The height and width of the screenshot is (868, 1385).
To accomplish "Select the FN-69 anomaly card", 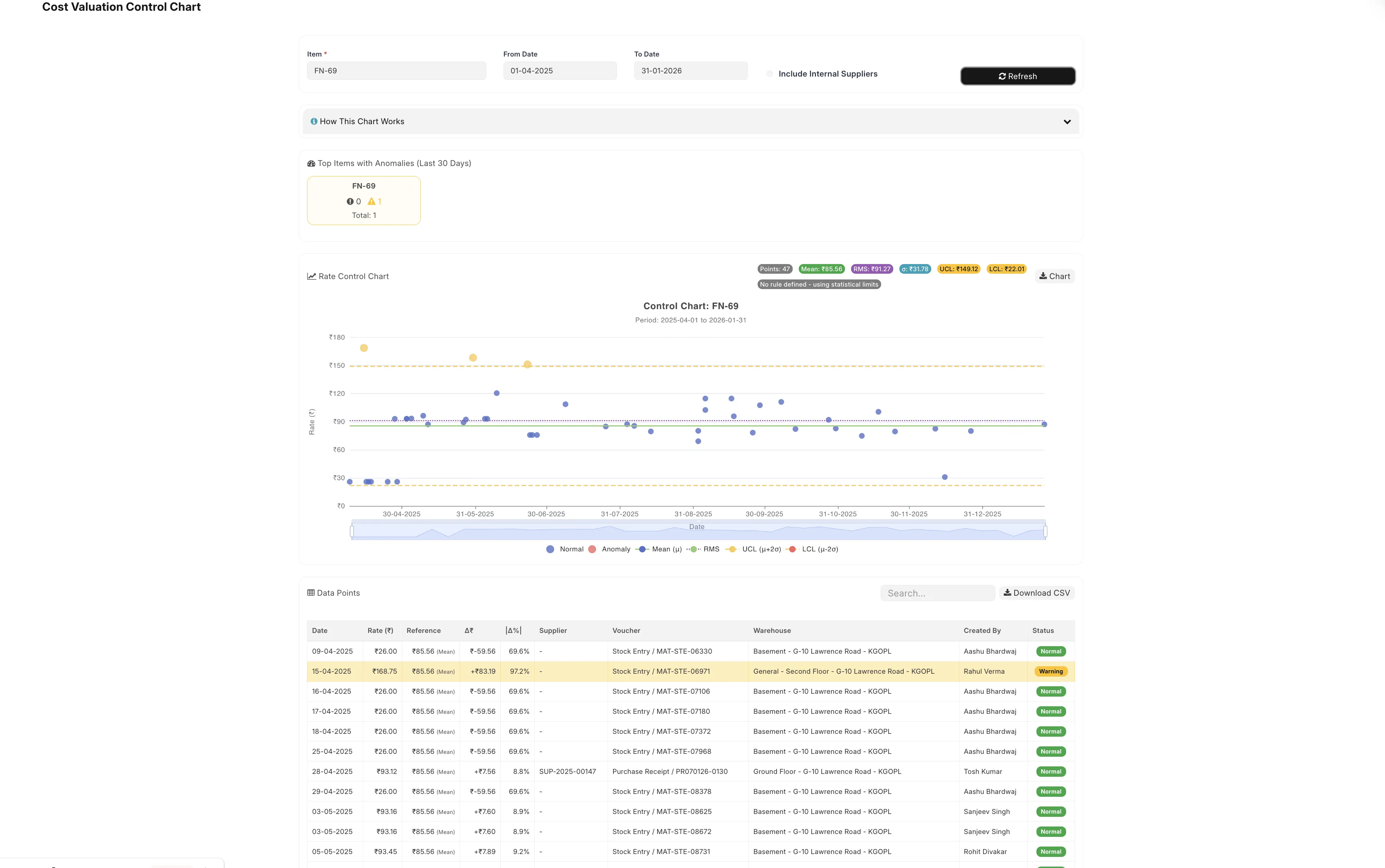I will coord(364,200).
